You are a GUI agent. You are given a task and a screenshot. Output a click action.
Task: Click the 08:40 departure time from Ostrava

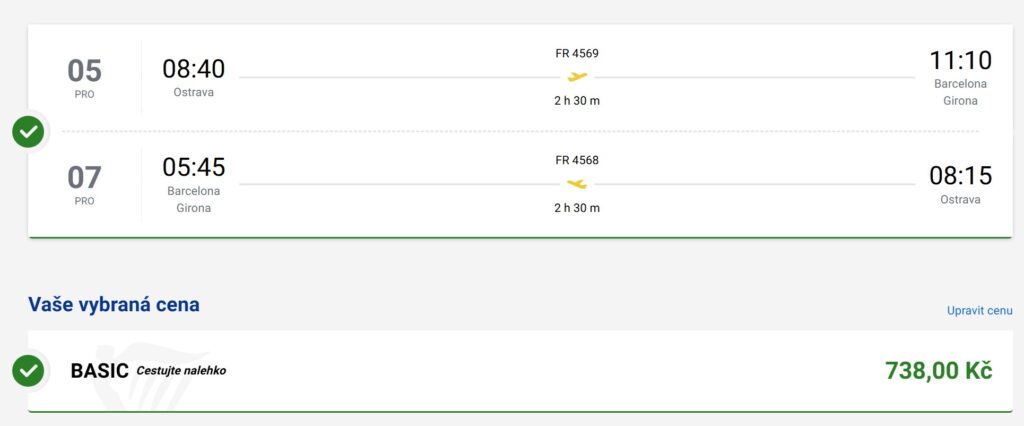point(194,69)
